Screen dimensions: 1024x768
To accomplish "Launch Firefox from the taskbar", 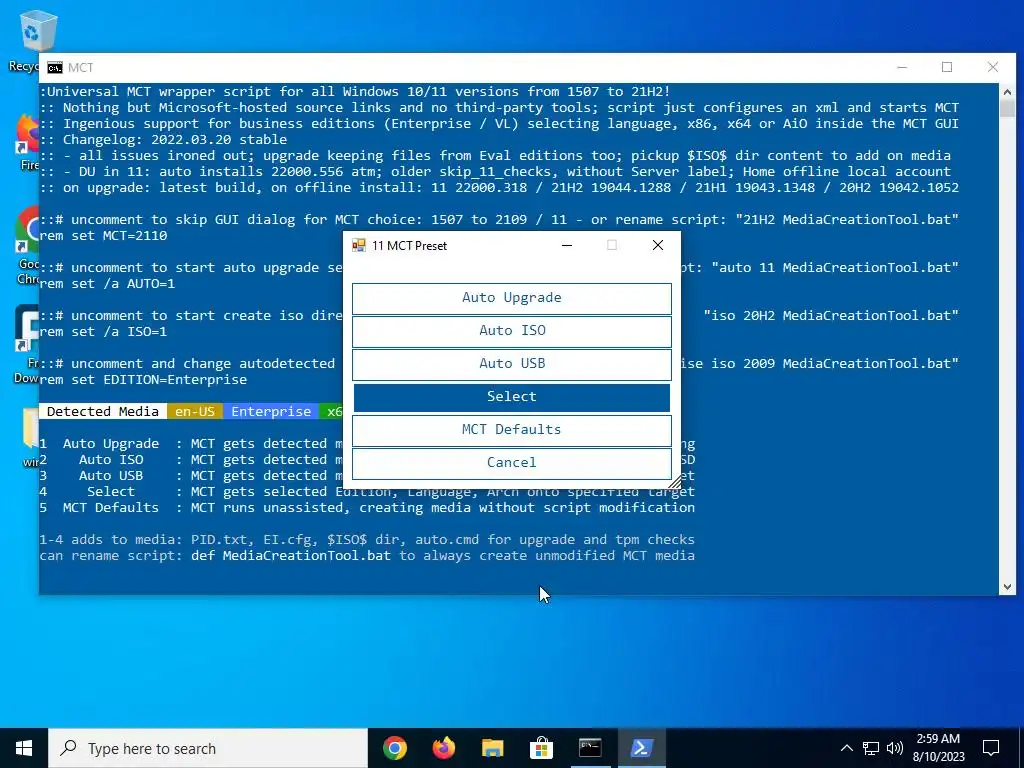I will point(444,748).
